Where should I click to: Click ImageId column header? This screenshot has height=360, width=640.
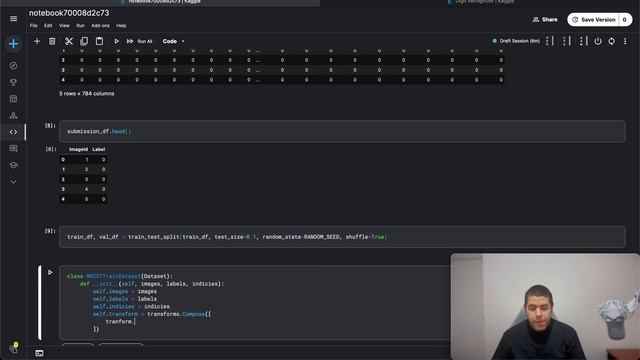[78, 149]
